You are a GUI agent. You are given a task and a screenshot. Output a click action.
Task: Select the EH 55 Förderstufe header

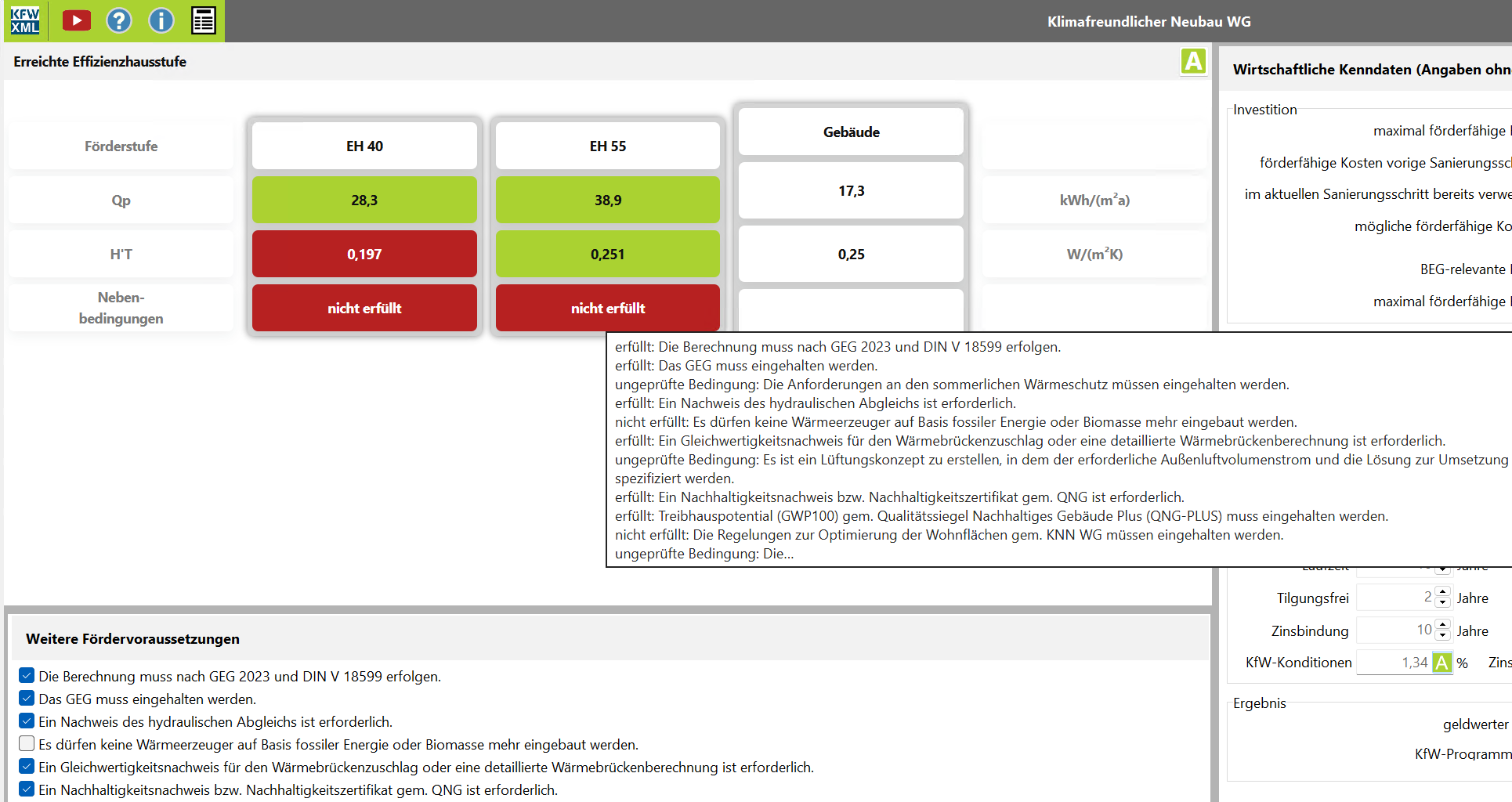pos(608,146)
